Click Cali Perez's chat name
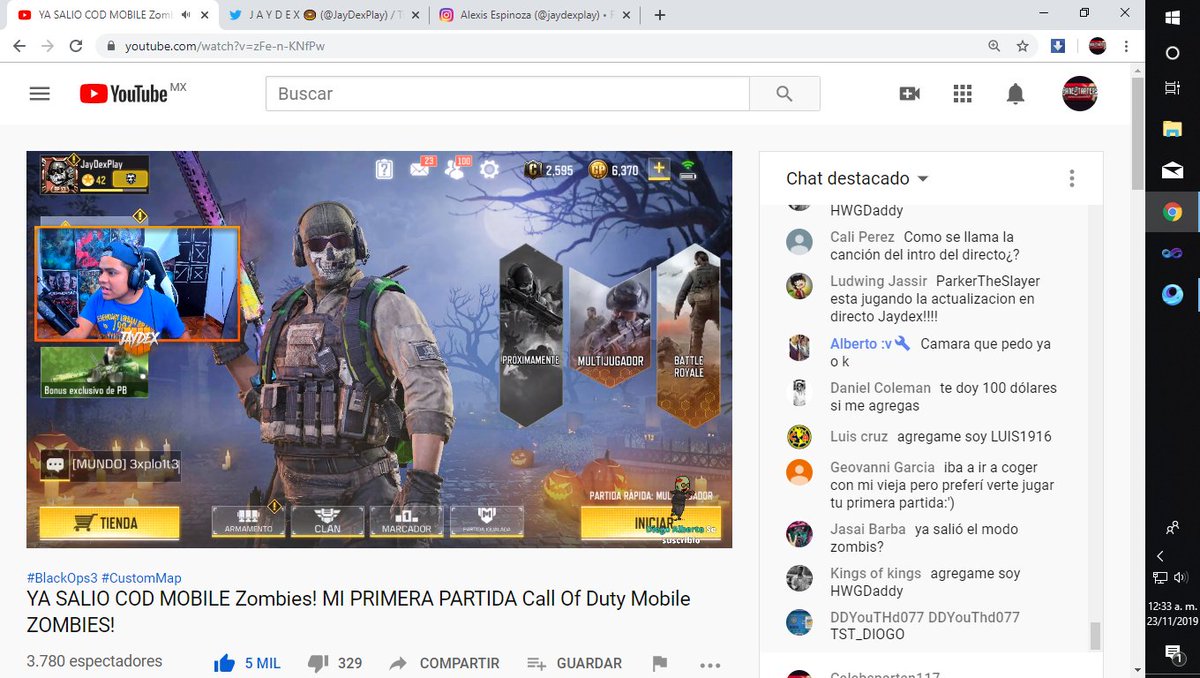1200x678 pixels. (862, 237)
